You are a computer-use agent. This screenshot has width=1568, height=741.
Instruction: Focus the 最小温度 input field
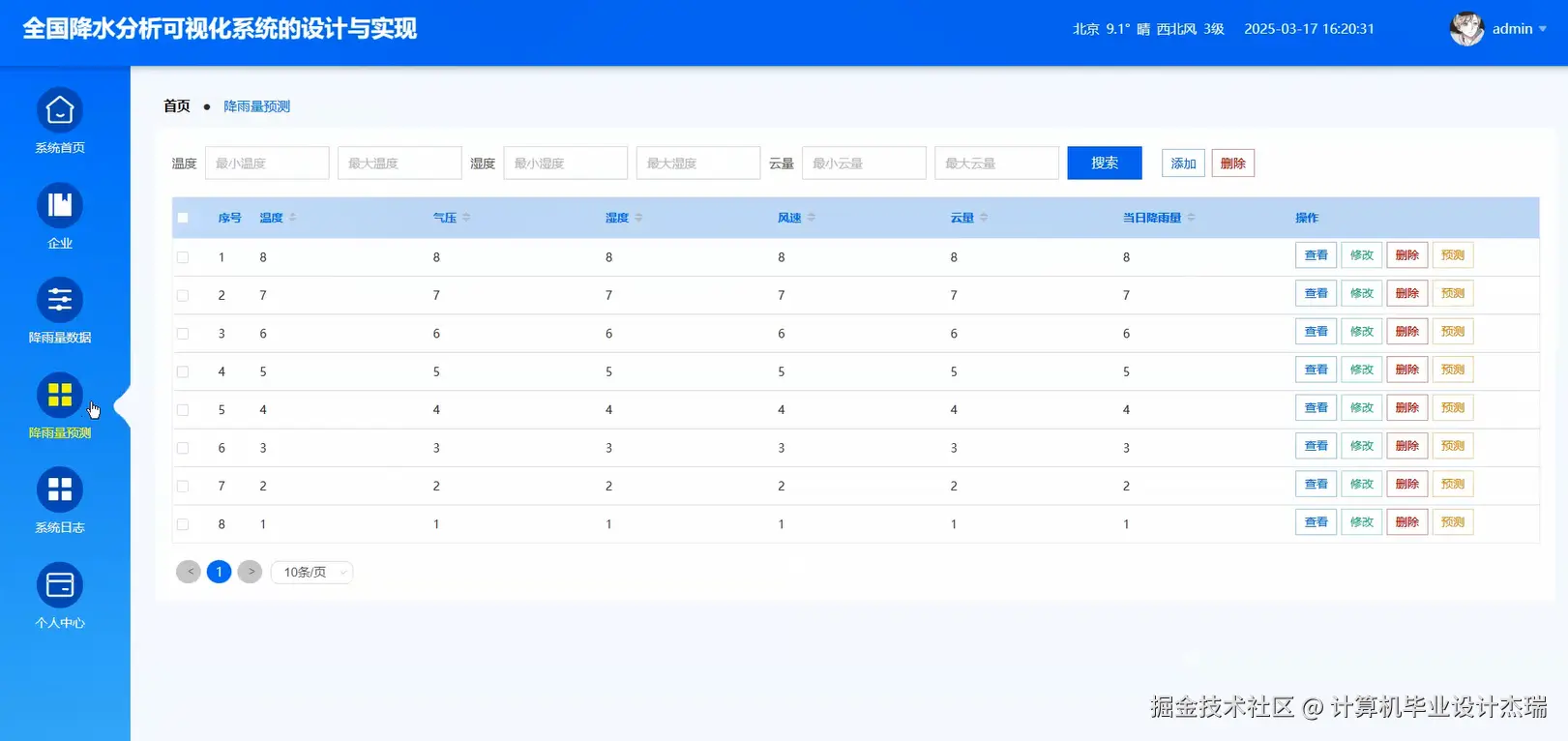[267, 163]
